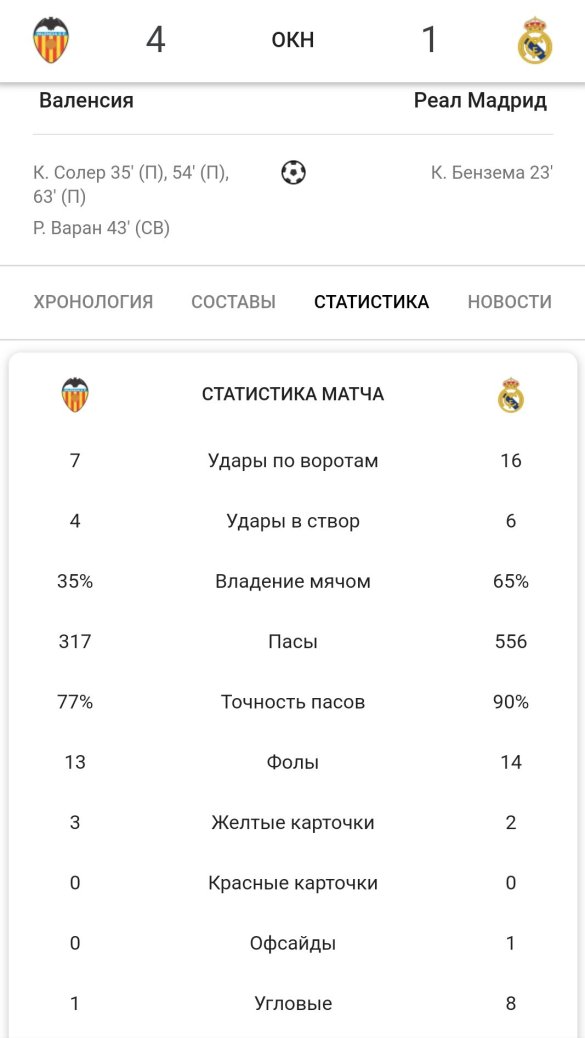
Task: Tap Valencia logo in match statistics card
Action: coord(75,395)
